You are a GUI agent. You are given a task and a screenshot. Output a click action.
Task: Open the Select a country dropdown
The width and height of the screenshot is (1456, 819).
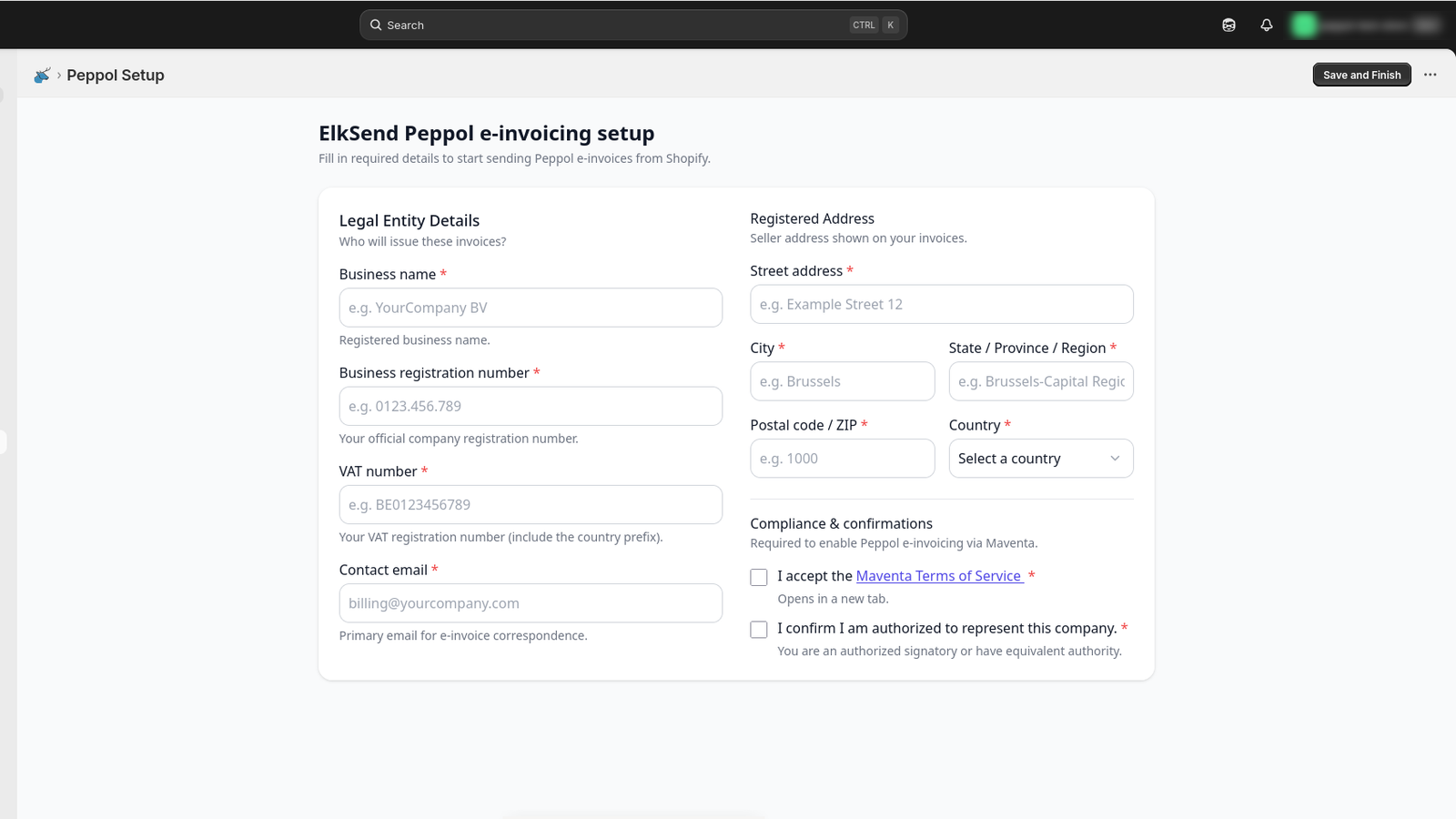pyautogui.click(x=1041, y=459)
